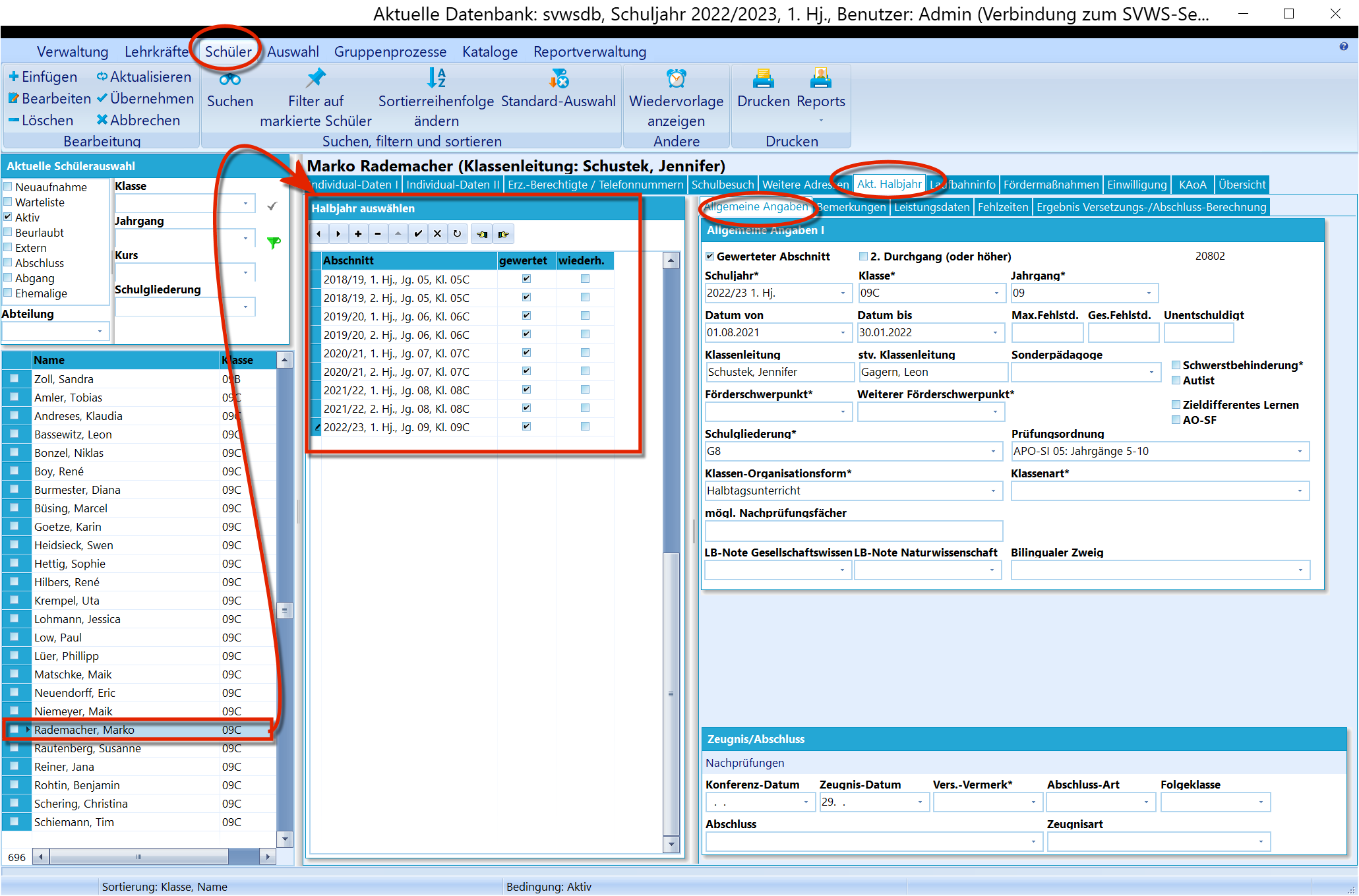Expand the Schulgliederung G8 dropdown
The width and height of the screenshot is (1359, 896).
(x=993, y=452)
